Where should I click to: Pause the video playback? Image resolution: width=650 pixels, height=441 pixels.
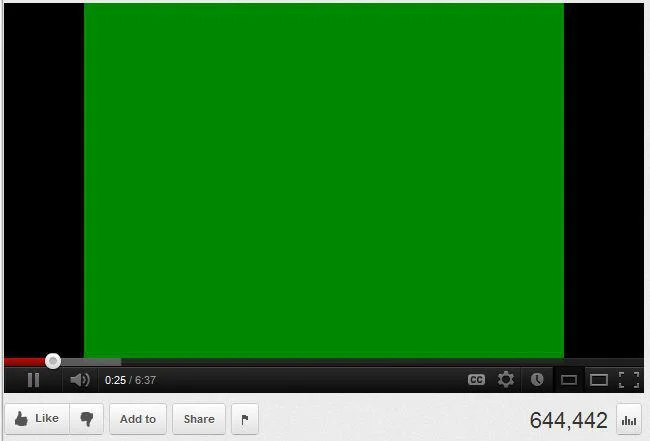[33, 380]
